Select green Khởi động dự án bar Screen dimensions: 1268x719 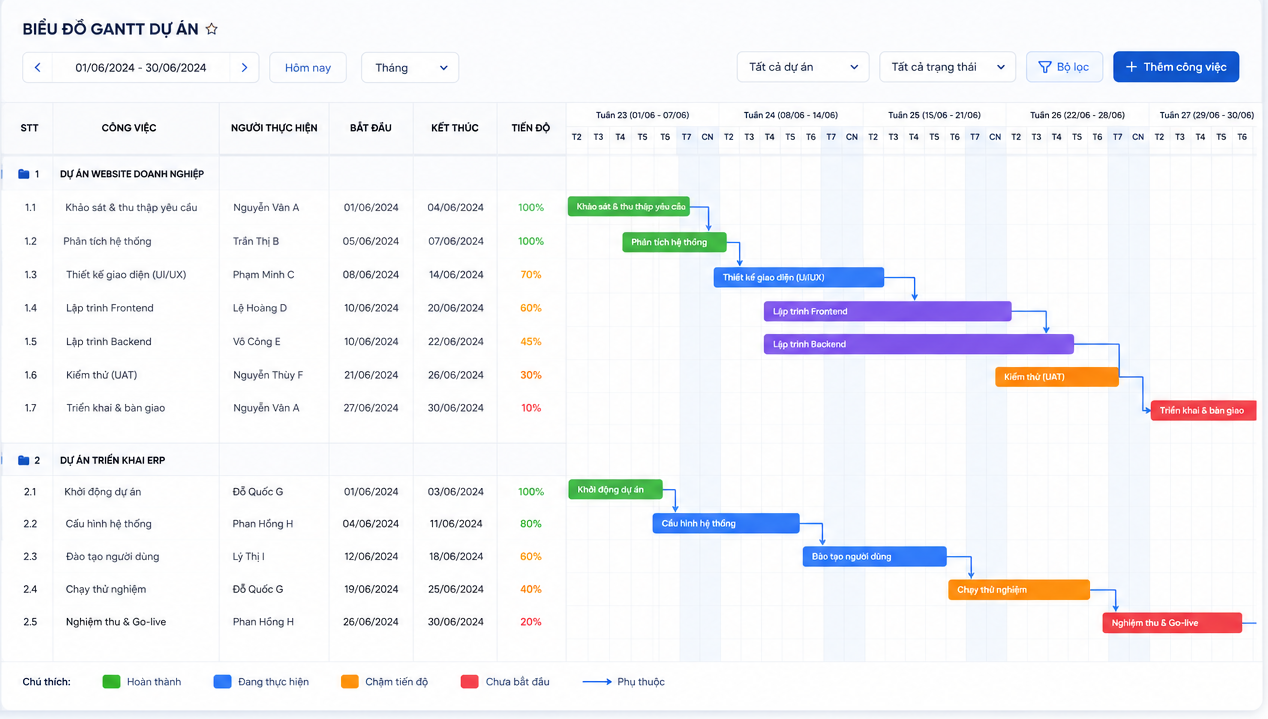pyautogui.click(x=615, y=490)
